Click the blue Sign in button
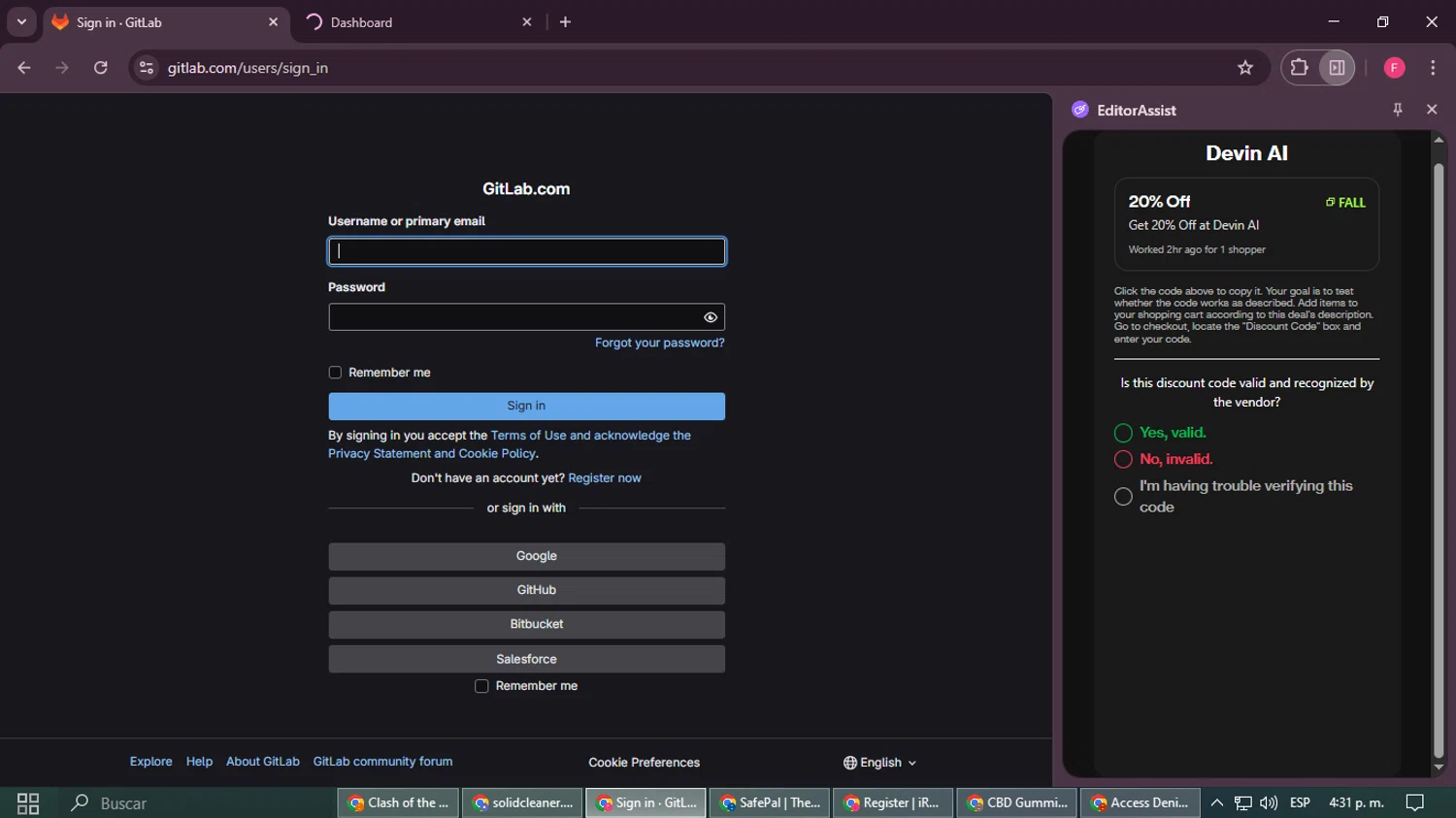 click(526, 406)
